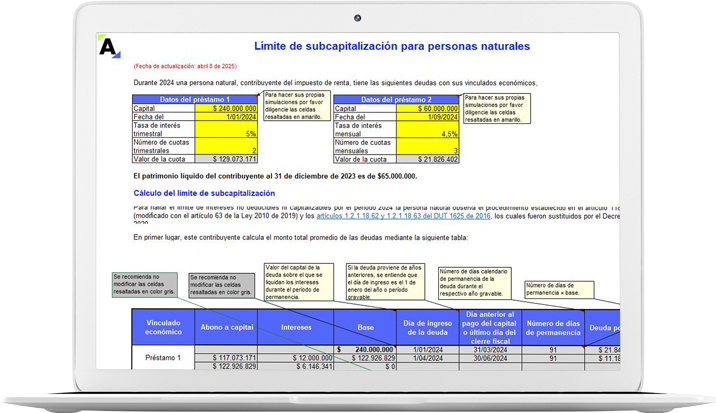Select the 31/03/2024 date cell
Screen dimensions: 716x413
click(490, 349)
